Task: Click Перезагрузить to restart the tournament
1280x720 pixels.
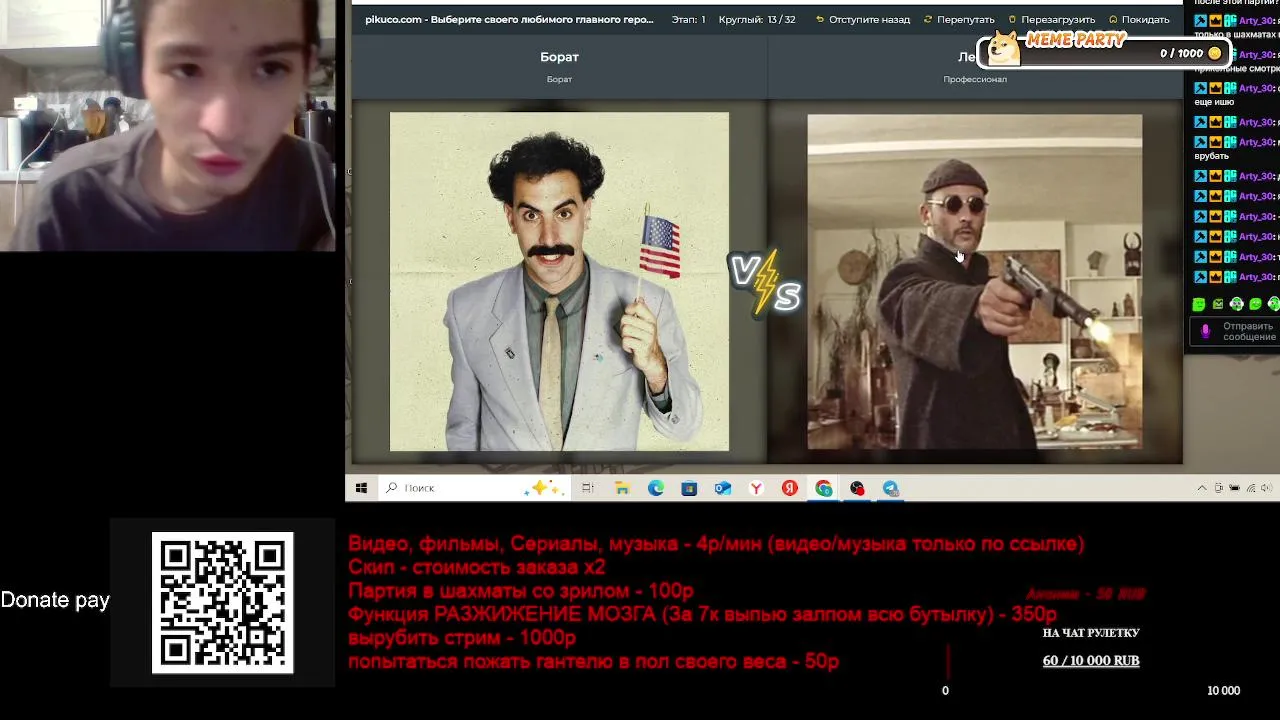Action: pos(1051,19)
